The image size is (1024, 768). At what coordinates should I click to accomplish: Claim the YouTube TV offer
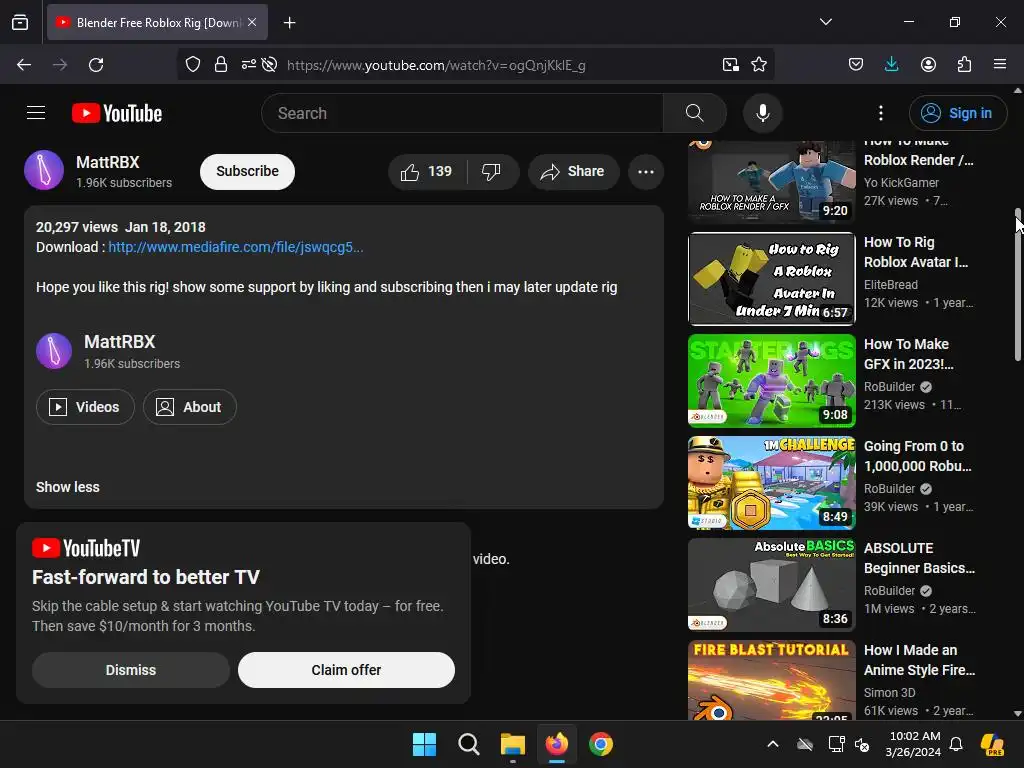tap(346, 670)
